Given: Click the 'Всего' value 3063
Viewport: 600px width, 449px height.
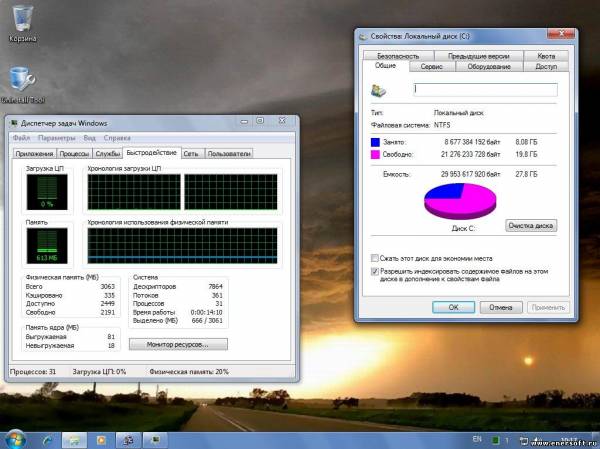Looking at the screenshot, I should [108, 287].
